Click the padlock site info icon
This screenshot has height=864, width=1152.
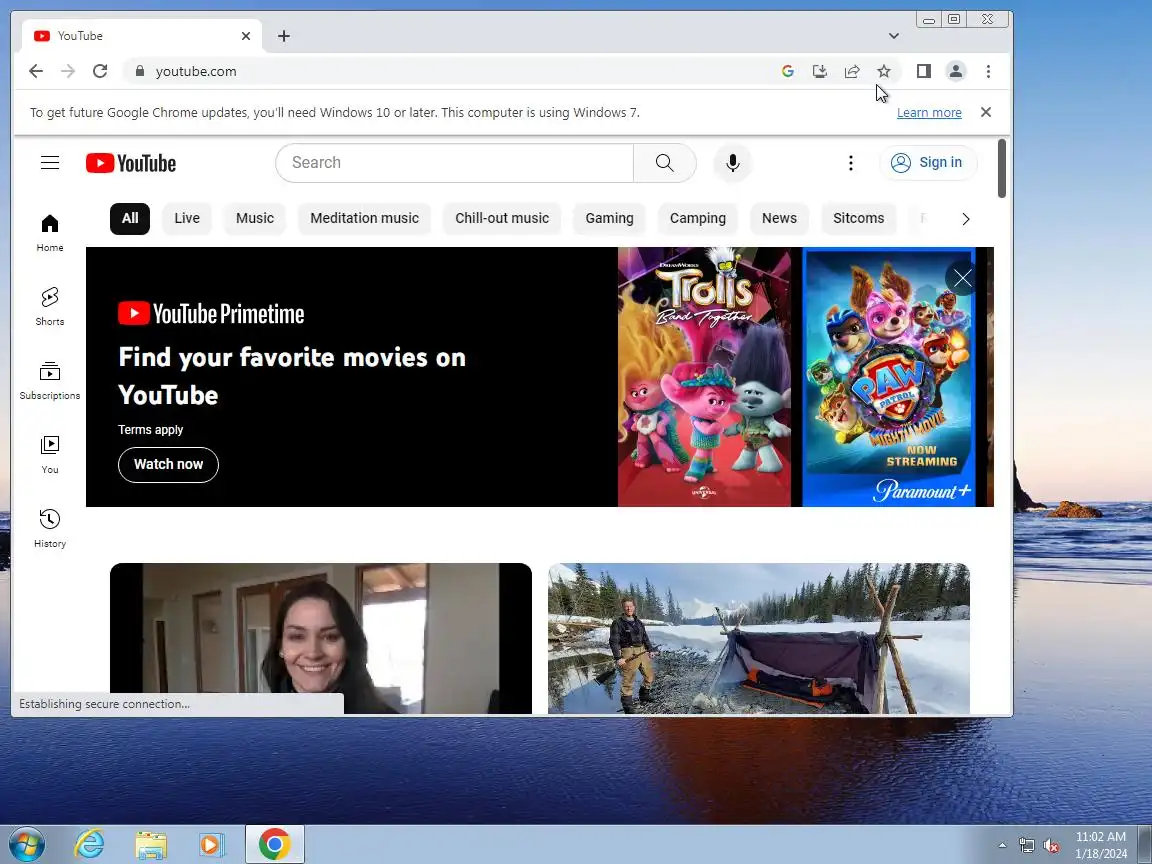(x=140, y=71)
